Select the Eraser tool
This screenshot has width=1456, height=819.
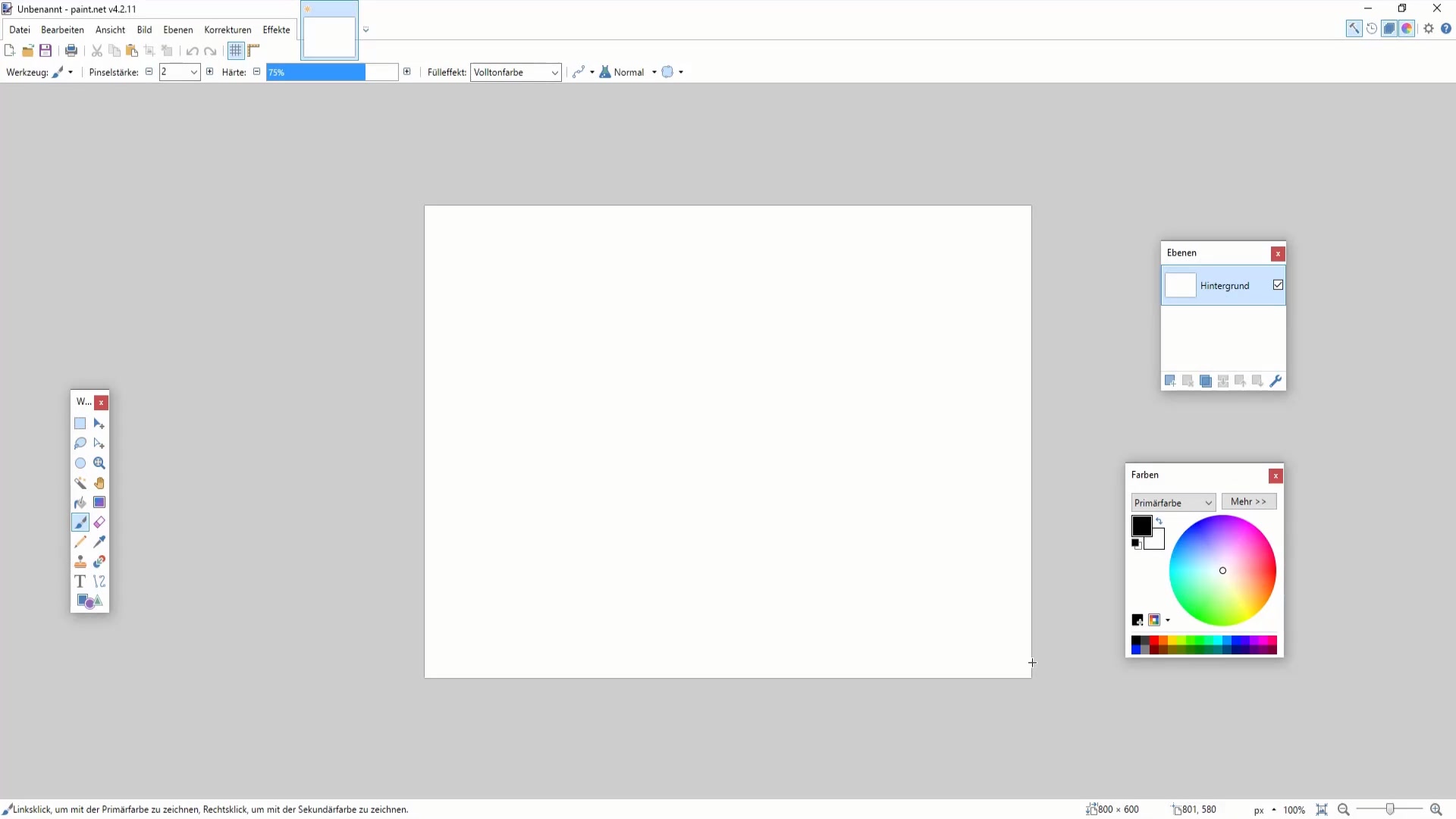(99, 522)
